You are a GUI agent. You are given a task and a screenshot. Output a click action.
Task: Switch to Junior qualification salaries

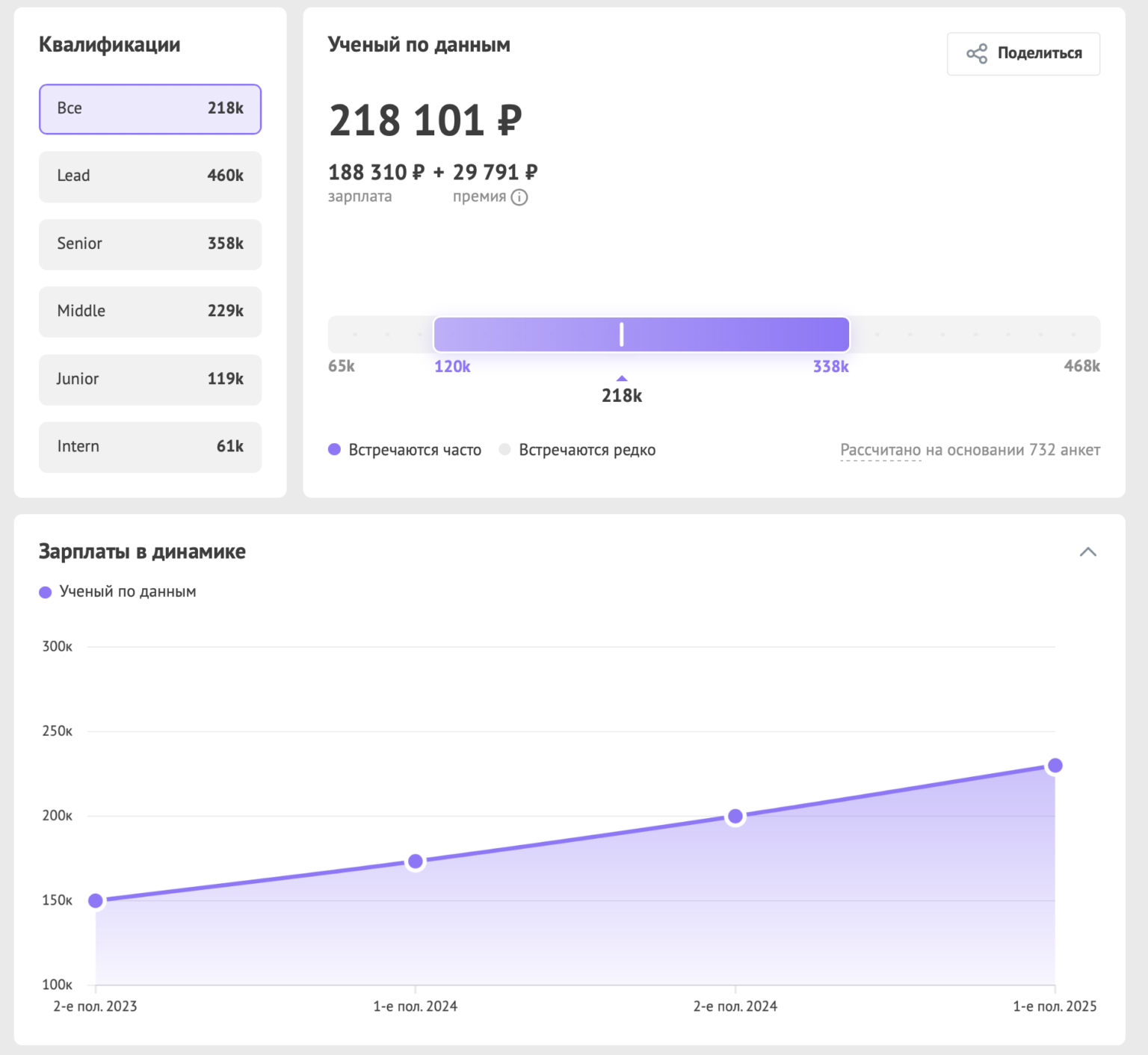[150, 380]
